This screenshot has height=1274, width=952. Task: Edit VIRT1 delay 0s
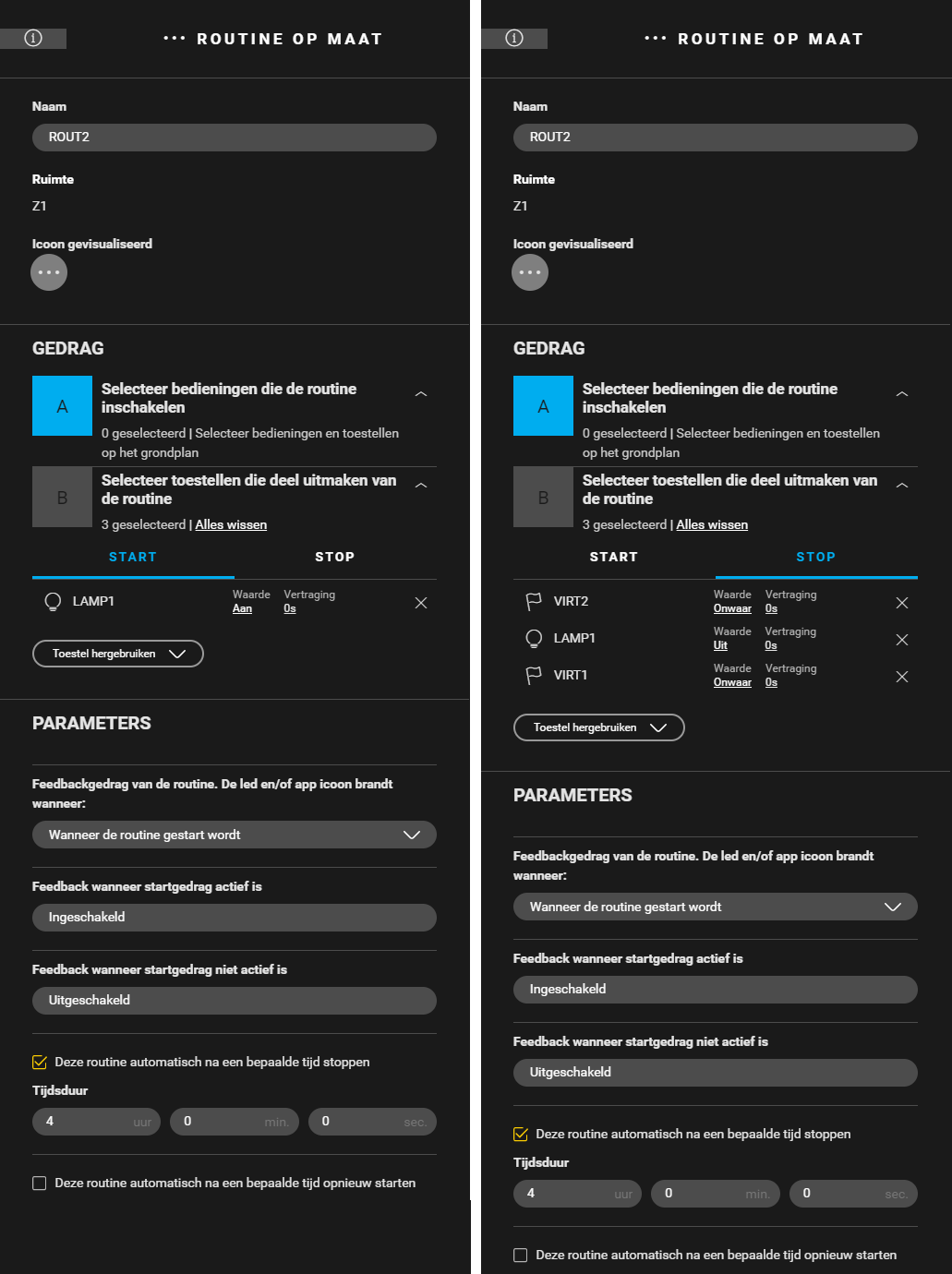tap(771, 682)
